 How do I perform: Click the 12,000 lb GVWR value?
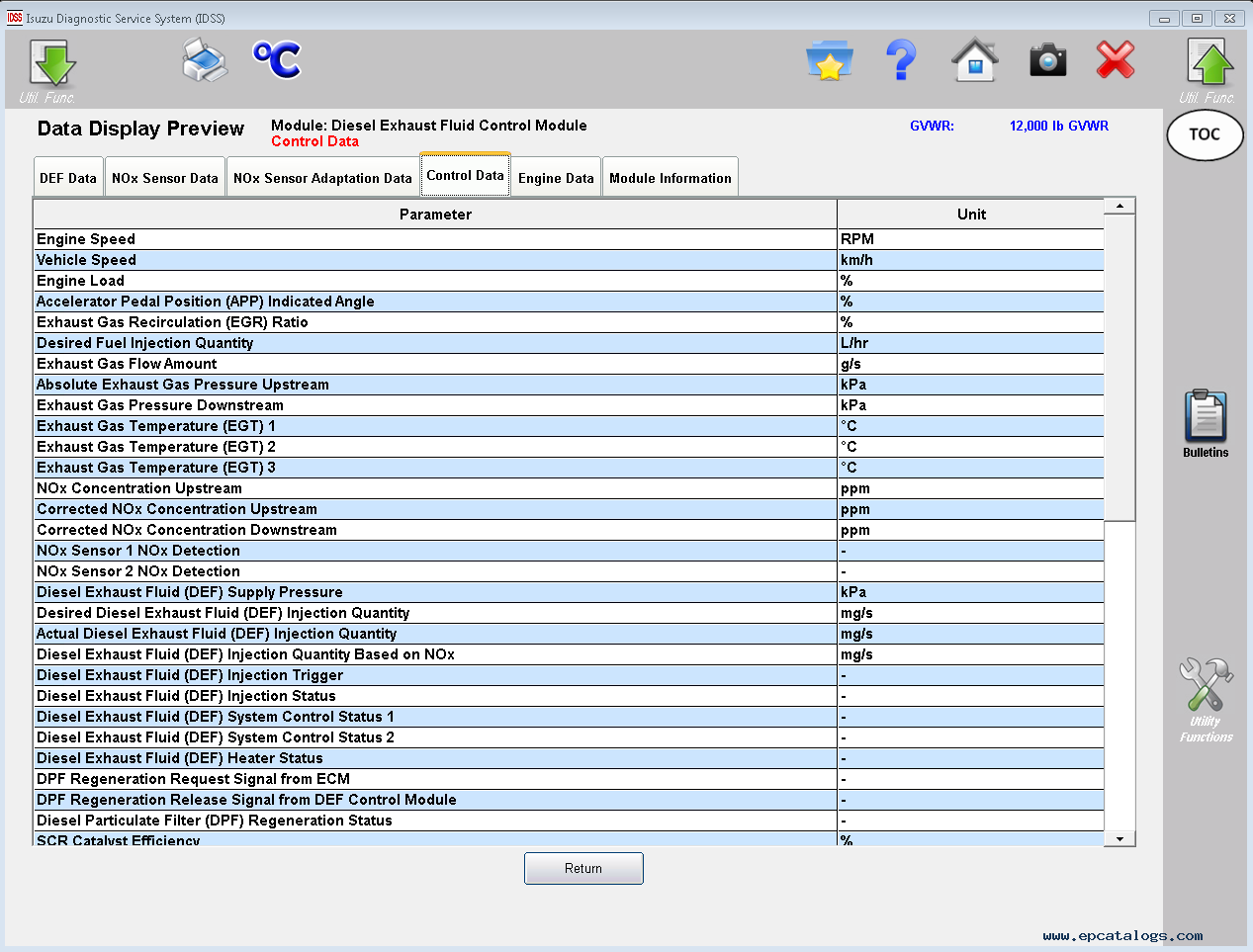[x=1059, y=126]
